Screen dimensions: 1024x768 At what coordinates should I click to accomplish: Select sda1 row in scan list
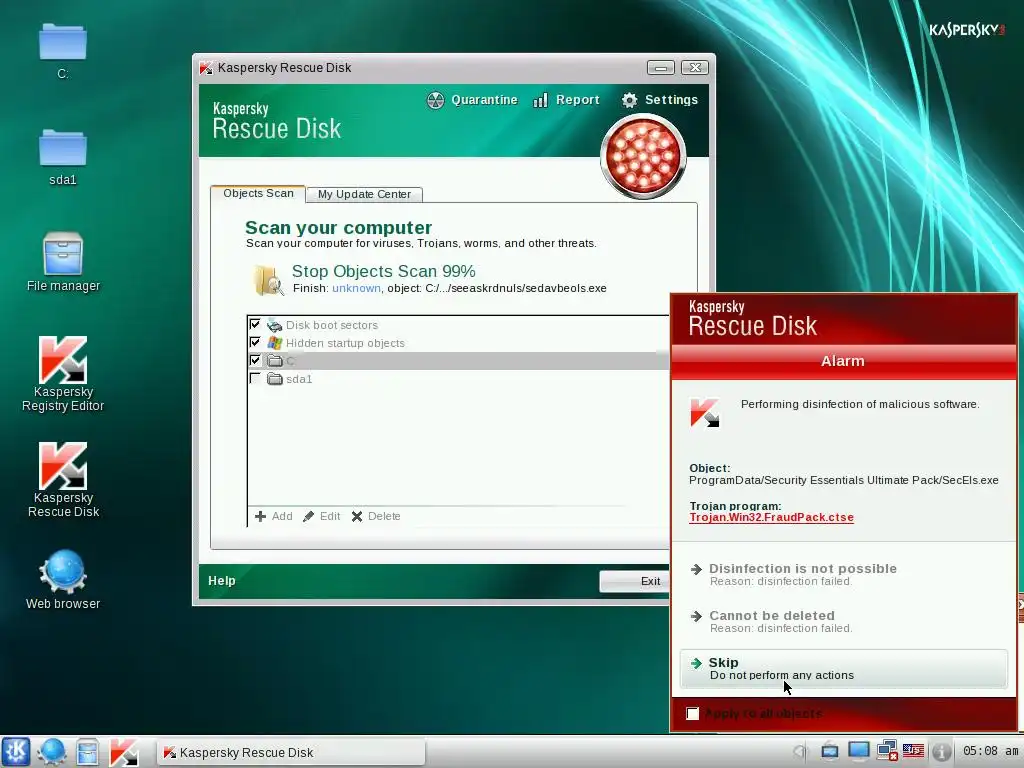click(458, 379)
